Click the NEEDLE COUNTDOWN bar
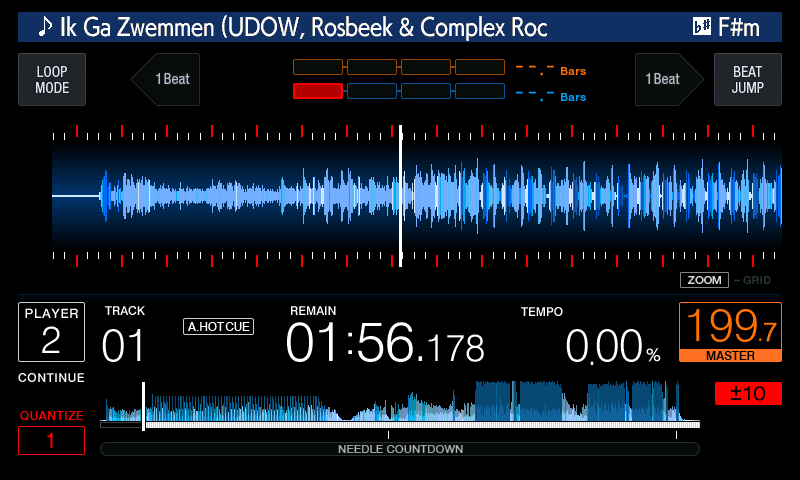This screenshot has width=800, height=480. [400, 449]
